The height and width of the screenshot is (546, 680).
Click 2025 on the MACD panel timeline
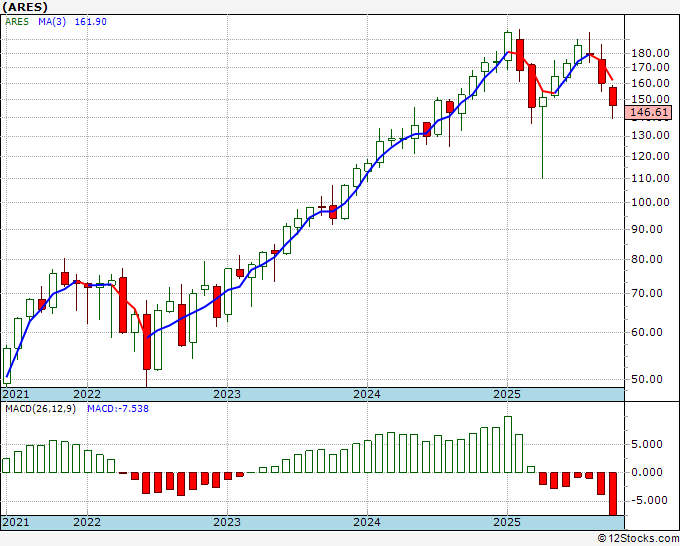pos(507,522)
